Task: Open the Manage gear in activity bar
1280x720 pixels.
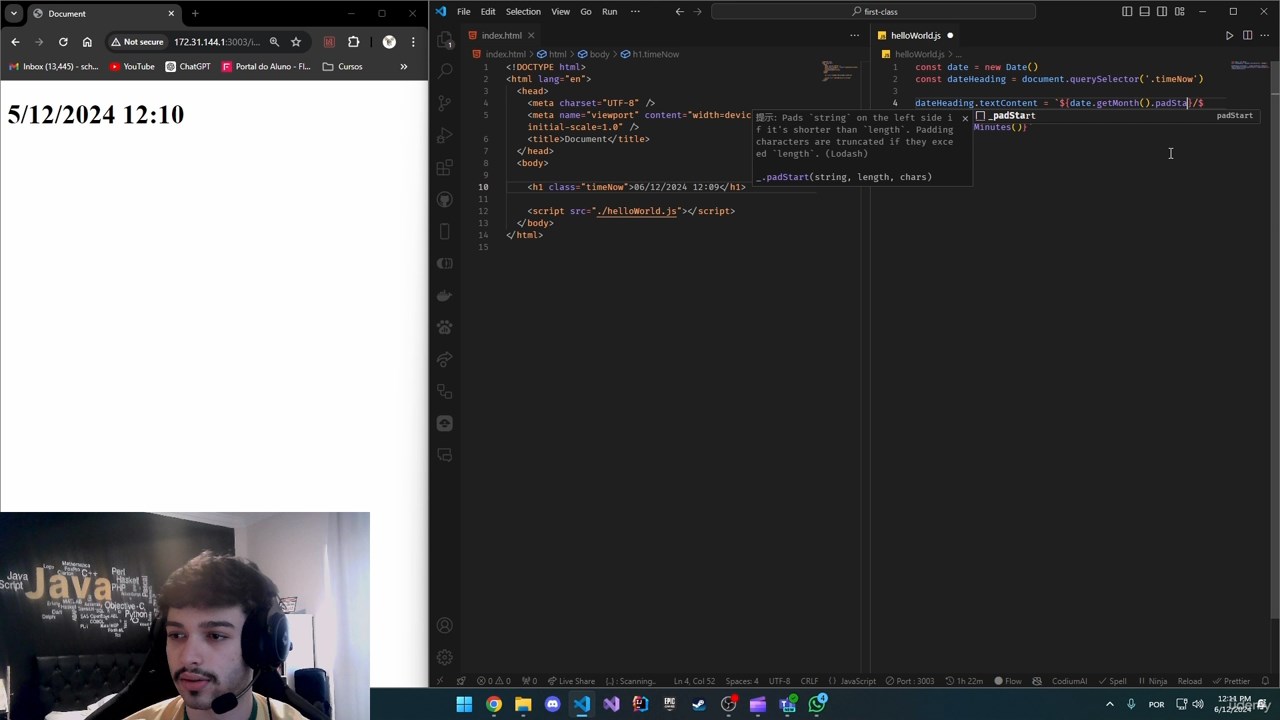Action: (445, 658)
